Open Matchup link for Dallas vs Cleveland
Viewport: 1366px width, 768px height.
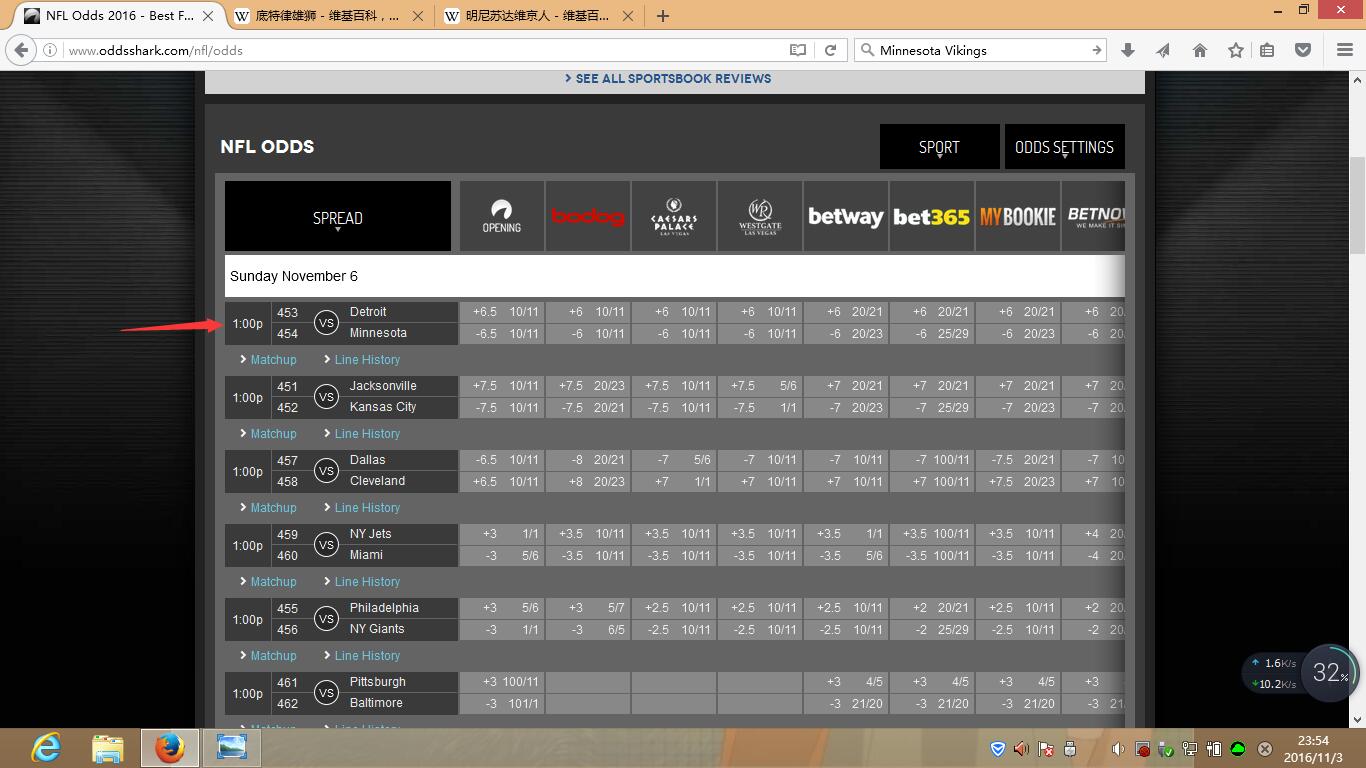(x=273, y=508)
